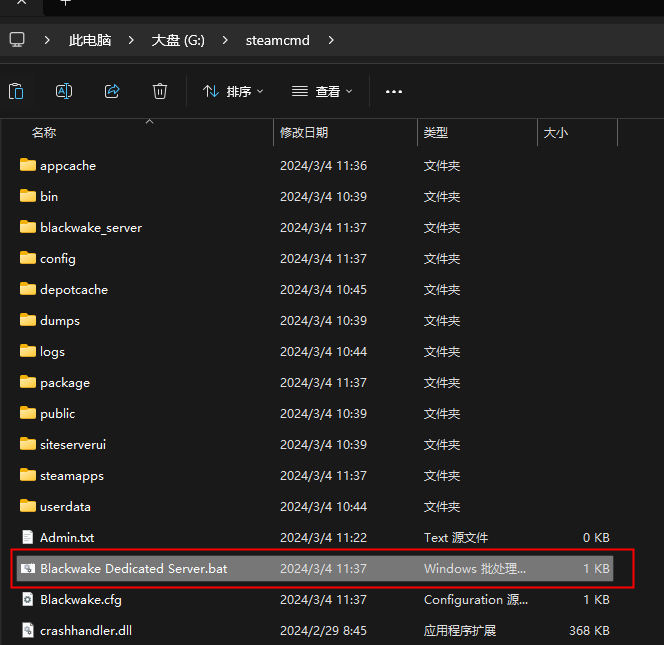Select the file name Blackwake Dedicated Server.bat

[133, 568]
